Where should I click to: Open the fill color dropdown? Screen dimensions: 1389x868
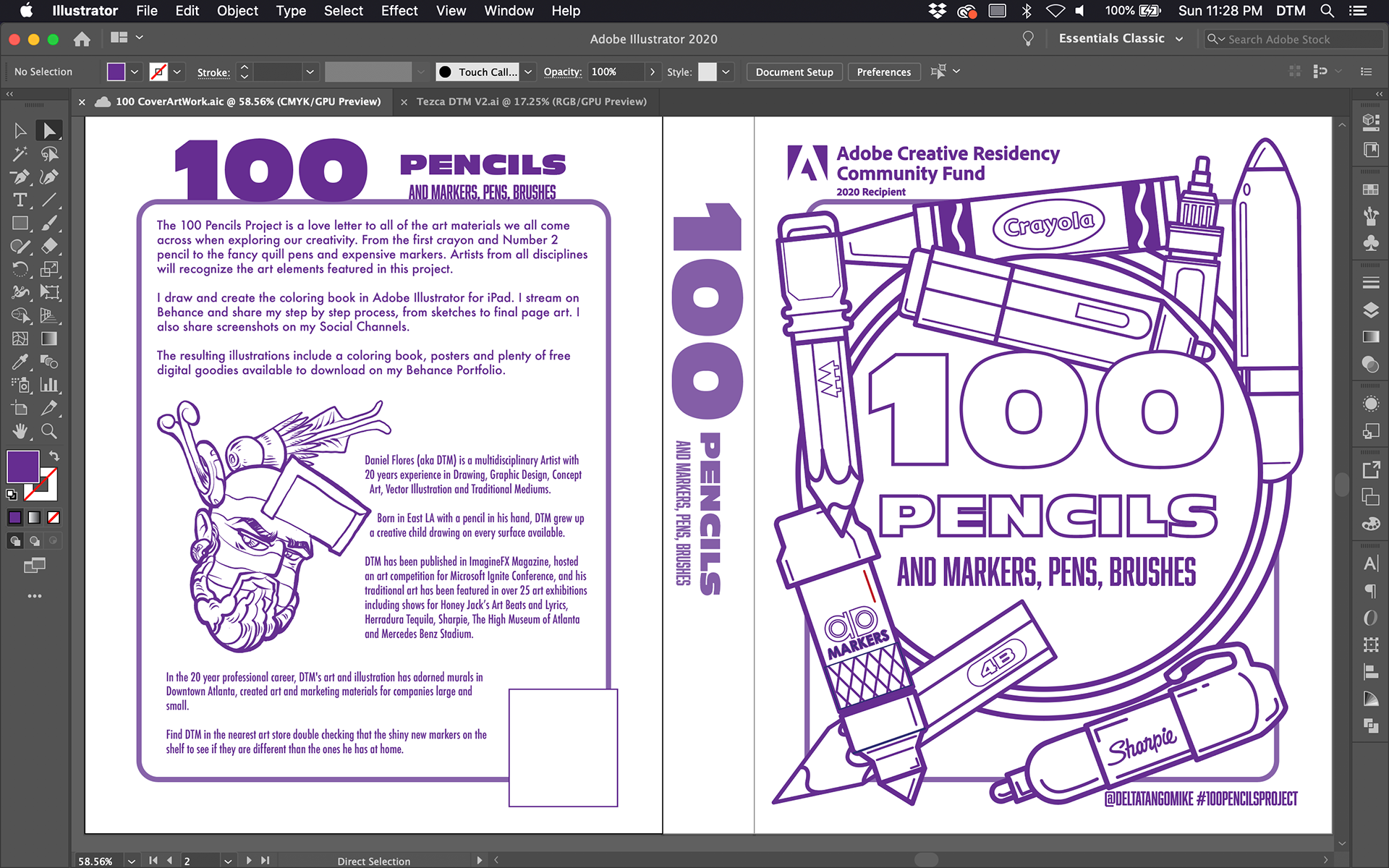tap(134, 72)
